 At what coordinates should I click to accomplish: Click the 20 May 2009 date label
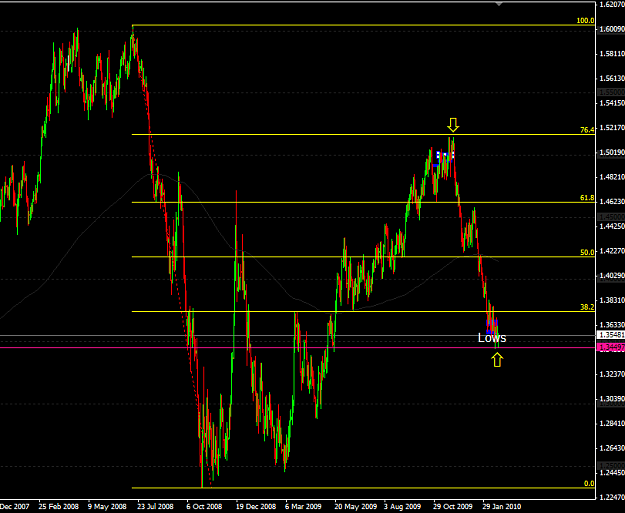click(356, 507)
